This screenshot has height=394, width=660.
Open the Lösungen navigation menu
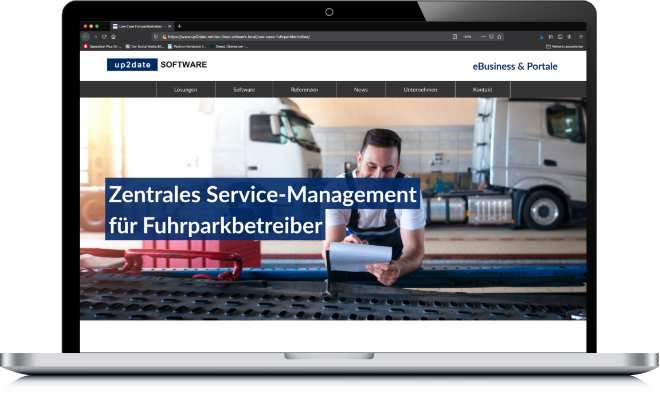(186, 90)
